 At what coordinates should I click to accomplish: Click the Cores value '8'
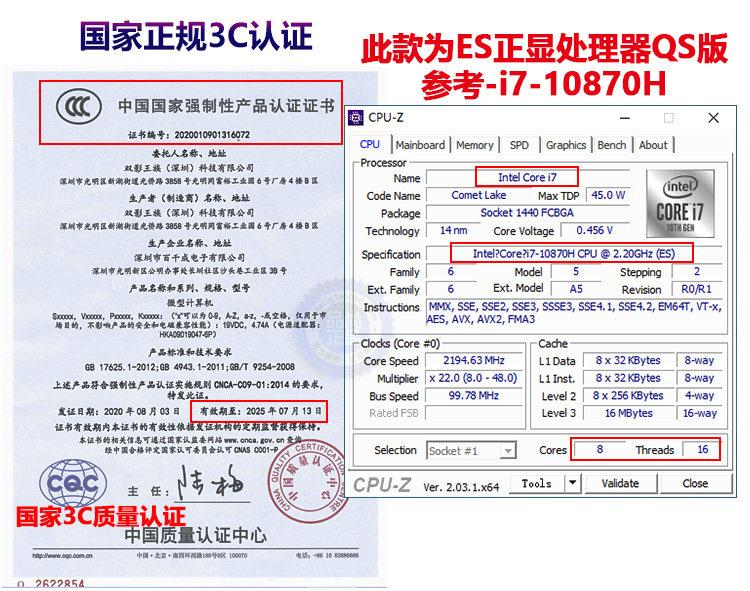click(x=599, y=449)
